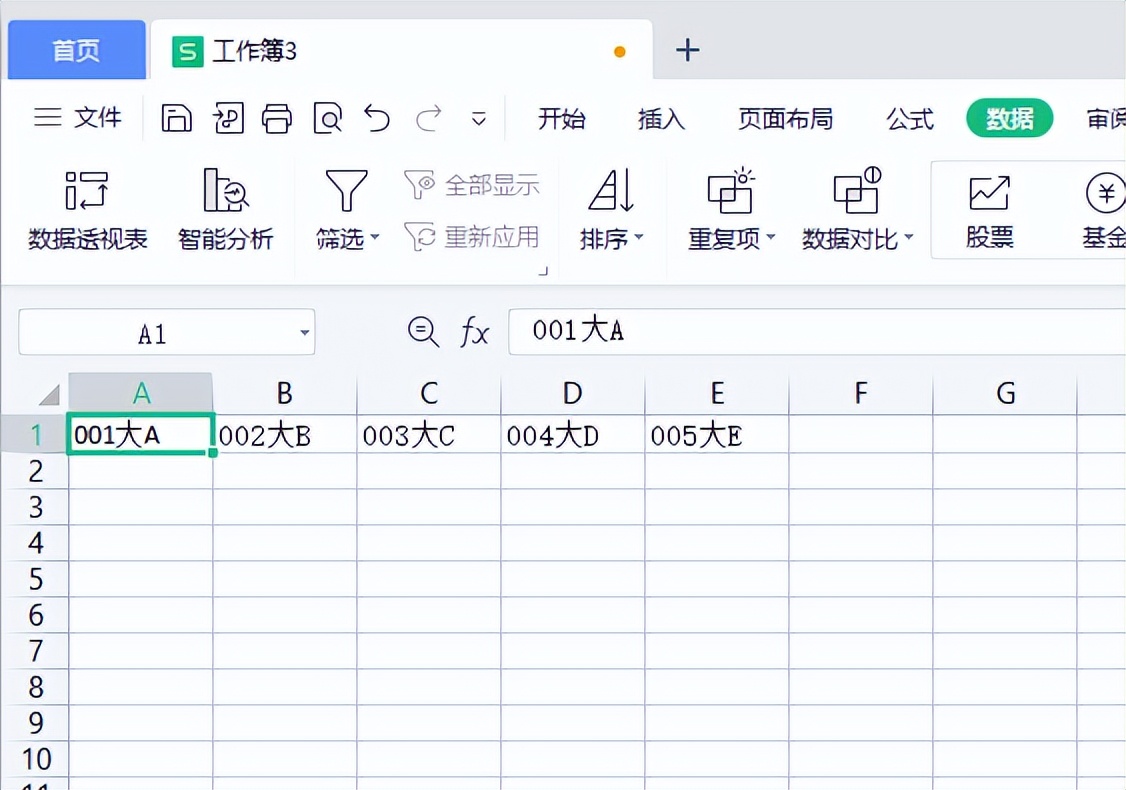
Task: Switch to the 公式 ribbon tab
Action: [908, 119]
